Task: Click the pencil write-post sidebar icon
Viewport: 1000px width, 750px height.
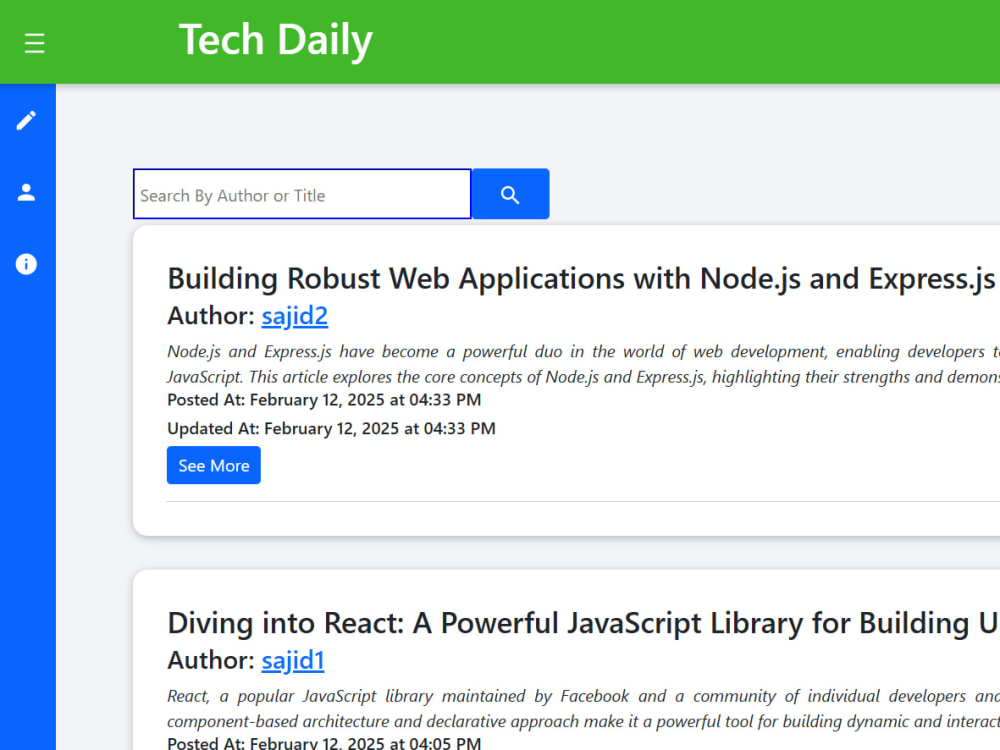Action: click(x=26, y=121)
